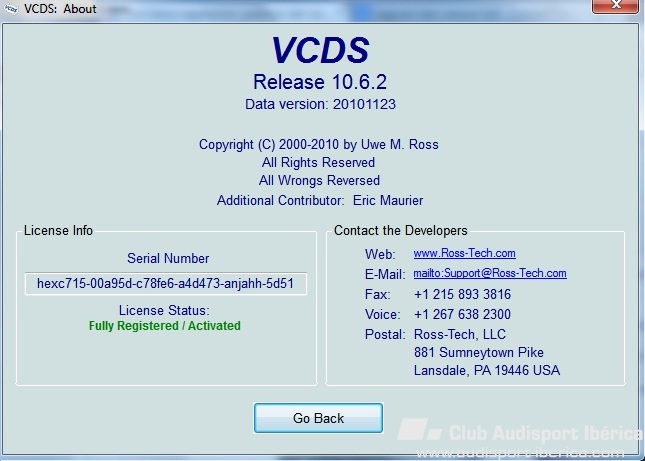Click the 'Lansdale, PA 19446 USA' line
Screen dimensions: 645x461
(x=487, y=371)
